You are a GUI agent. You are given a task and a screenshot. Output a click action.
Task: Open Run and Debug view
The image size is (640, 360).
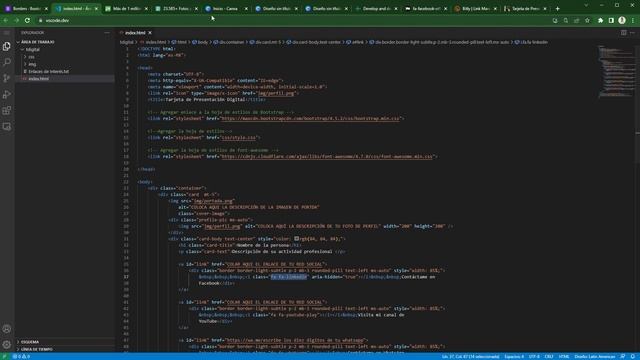coord(7,94)
